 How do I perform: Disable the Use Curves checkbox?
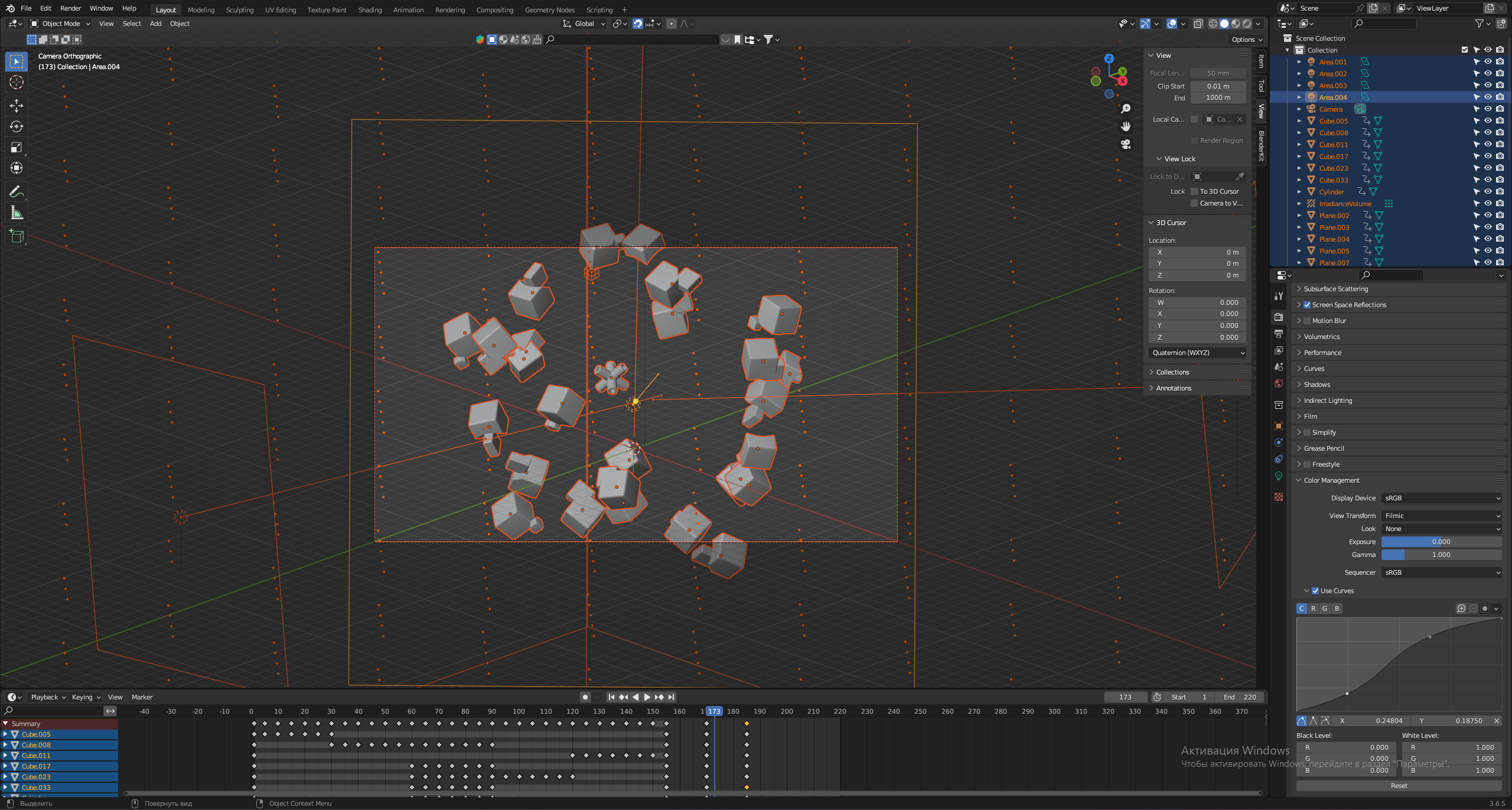coord(1315,591)
